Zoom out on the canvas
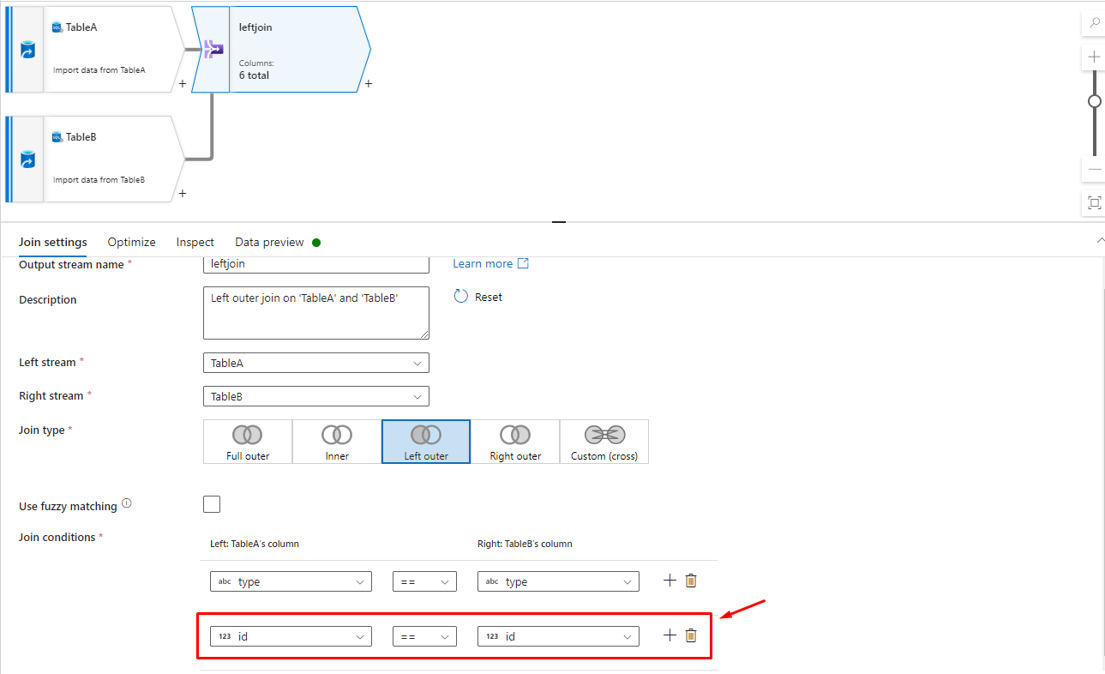Viewport: 1105px width, 674px height. click(1094, 170)
